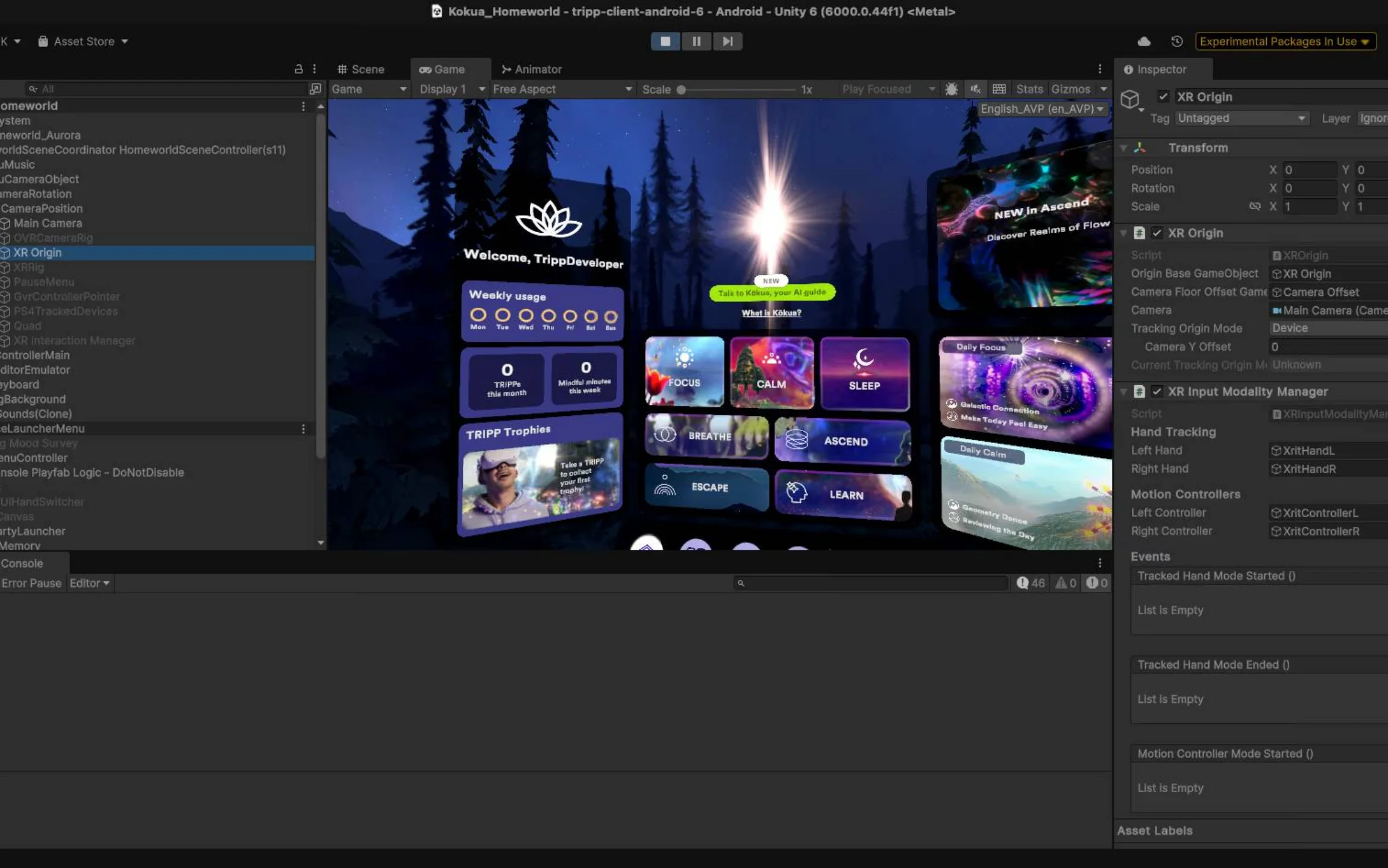Toggle Error Pause in the Console
Viewport: 1388px width, 868px height.
pyautogui.click(x=31, y=583)
